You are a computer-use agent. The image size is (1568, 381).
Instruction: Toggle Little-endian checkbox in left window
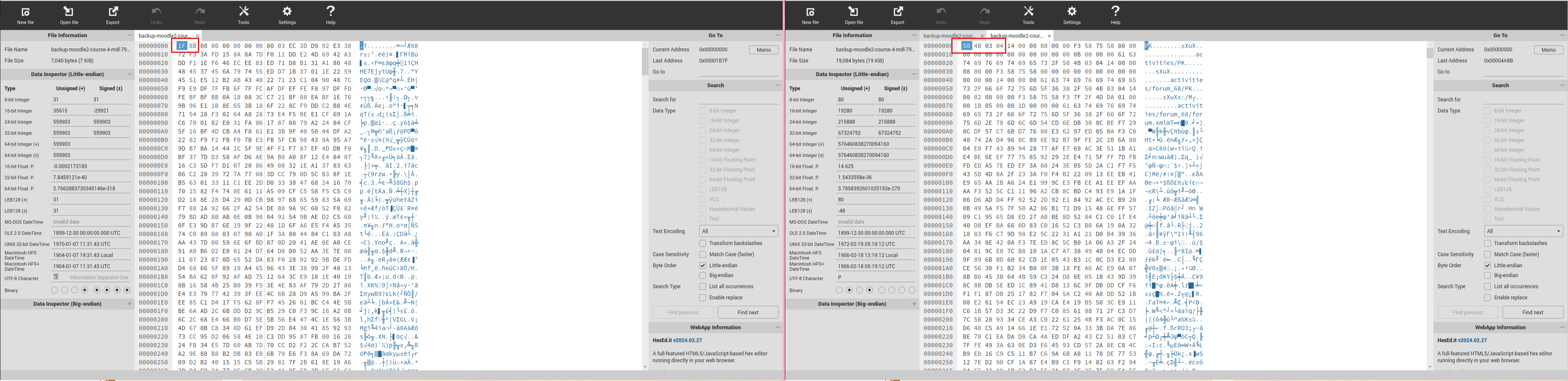pos(702,266)
